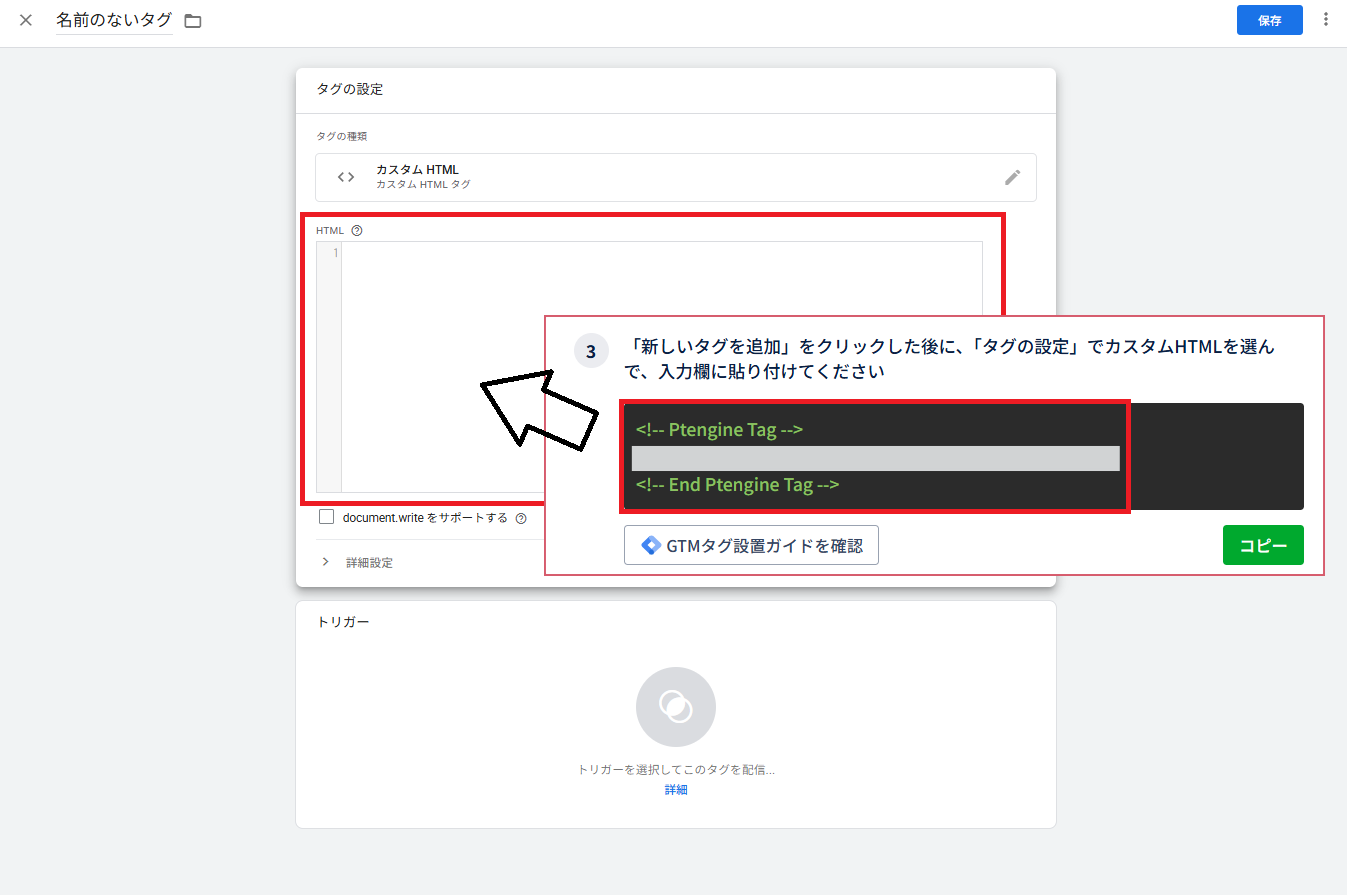The image size is (1347, 895).
Task: Edit tag type with pencil icon
Action: pos(1012,177)
